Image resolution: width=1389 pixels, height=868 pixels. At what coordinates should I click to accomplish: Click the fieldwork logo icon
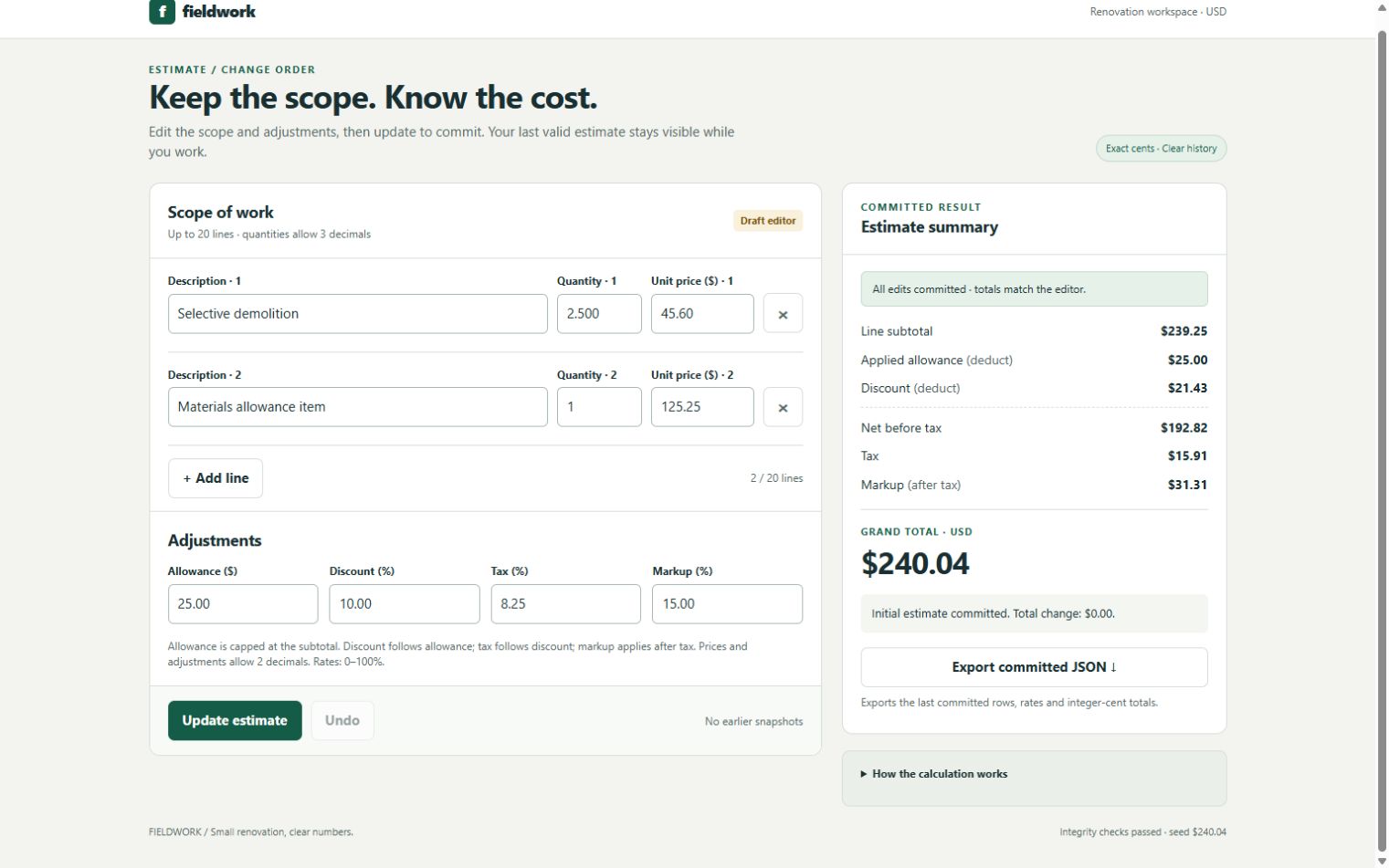(x=162, y=12)
